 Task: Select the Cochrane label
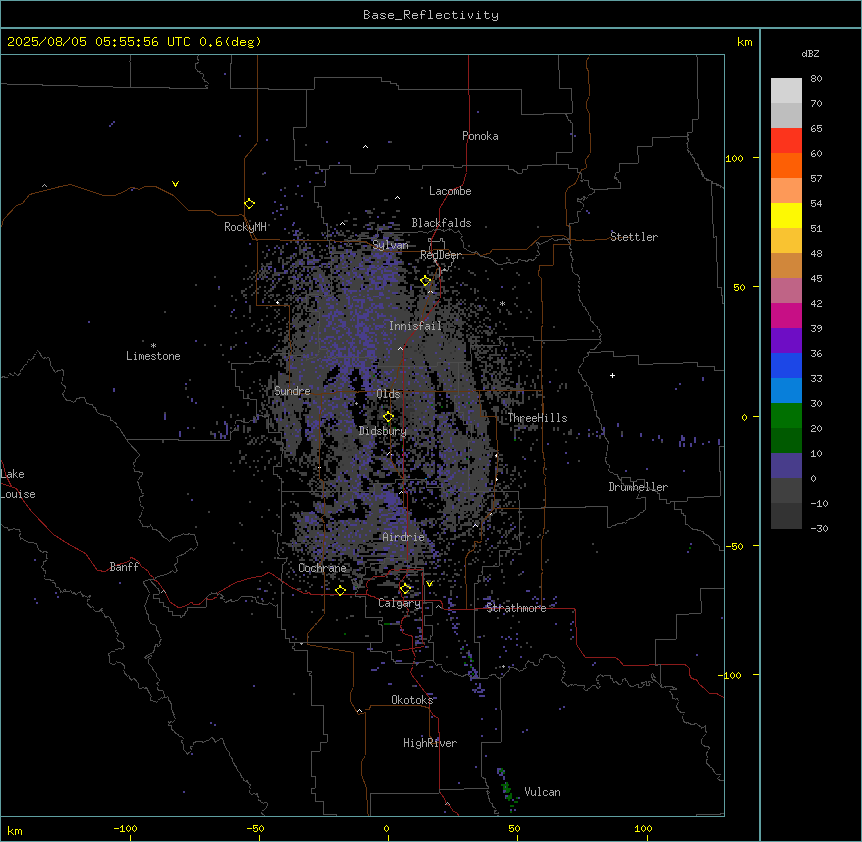(x=322, y=568)
